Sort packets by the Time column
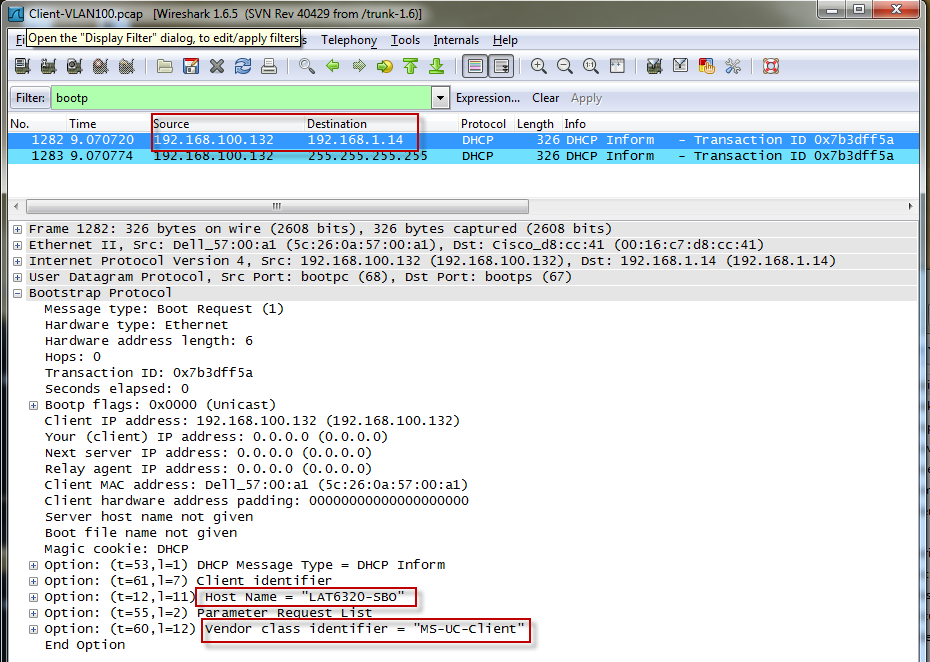 109,123
